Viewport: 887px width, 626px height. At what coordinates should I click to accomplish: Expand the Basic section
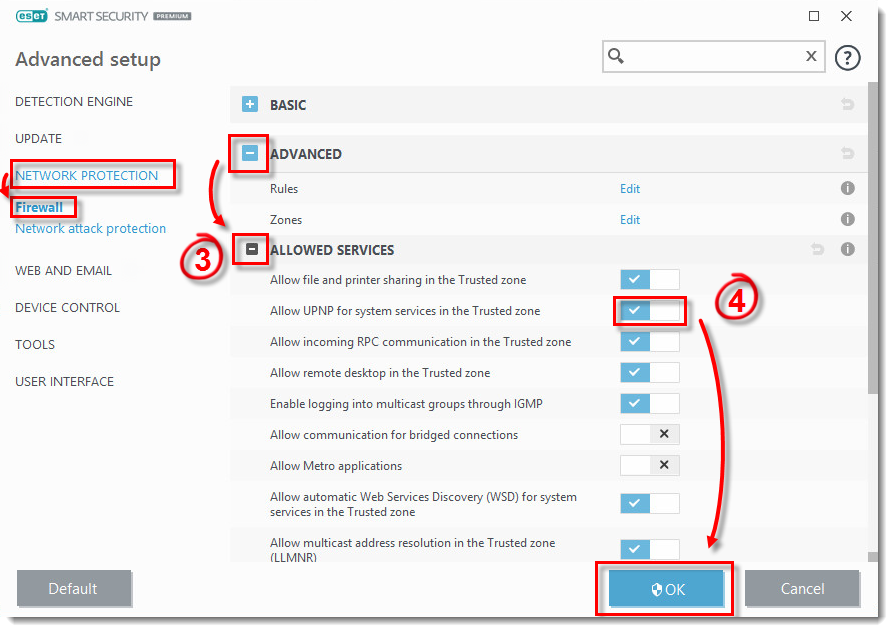pos(249,104)
